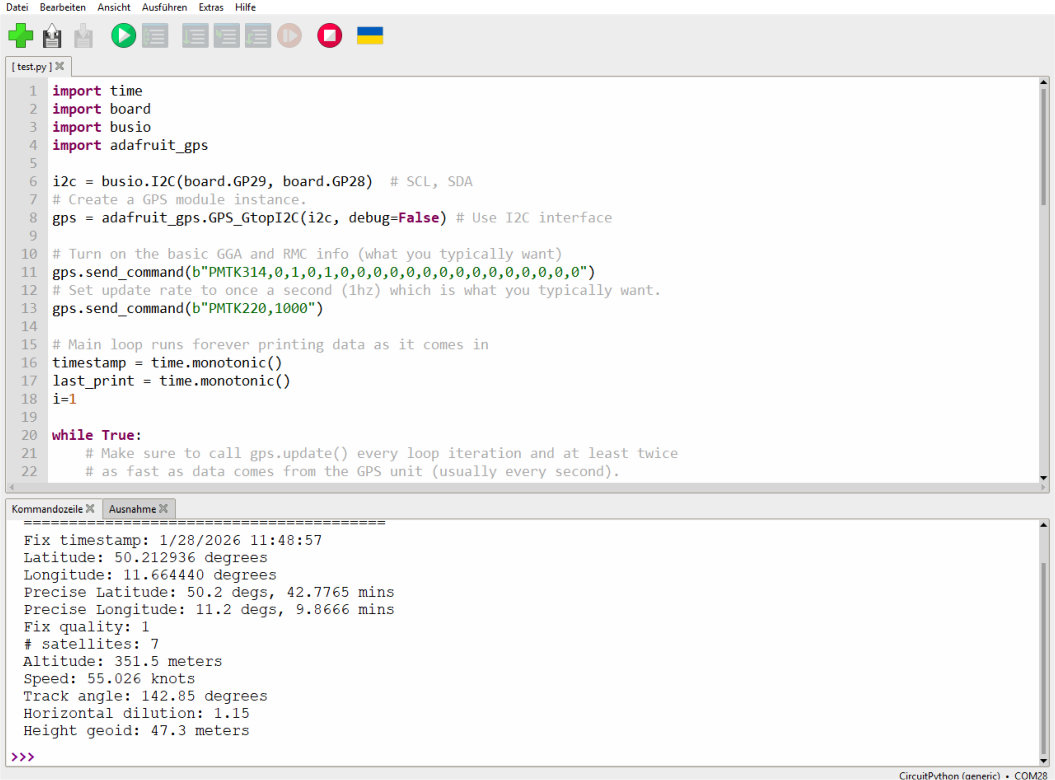This screenshot has height=780, width=1055.
Task: Open a file with the load icon
Action: point(52,36)
